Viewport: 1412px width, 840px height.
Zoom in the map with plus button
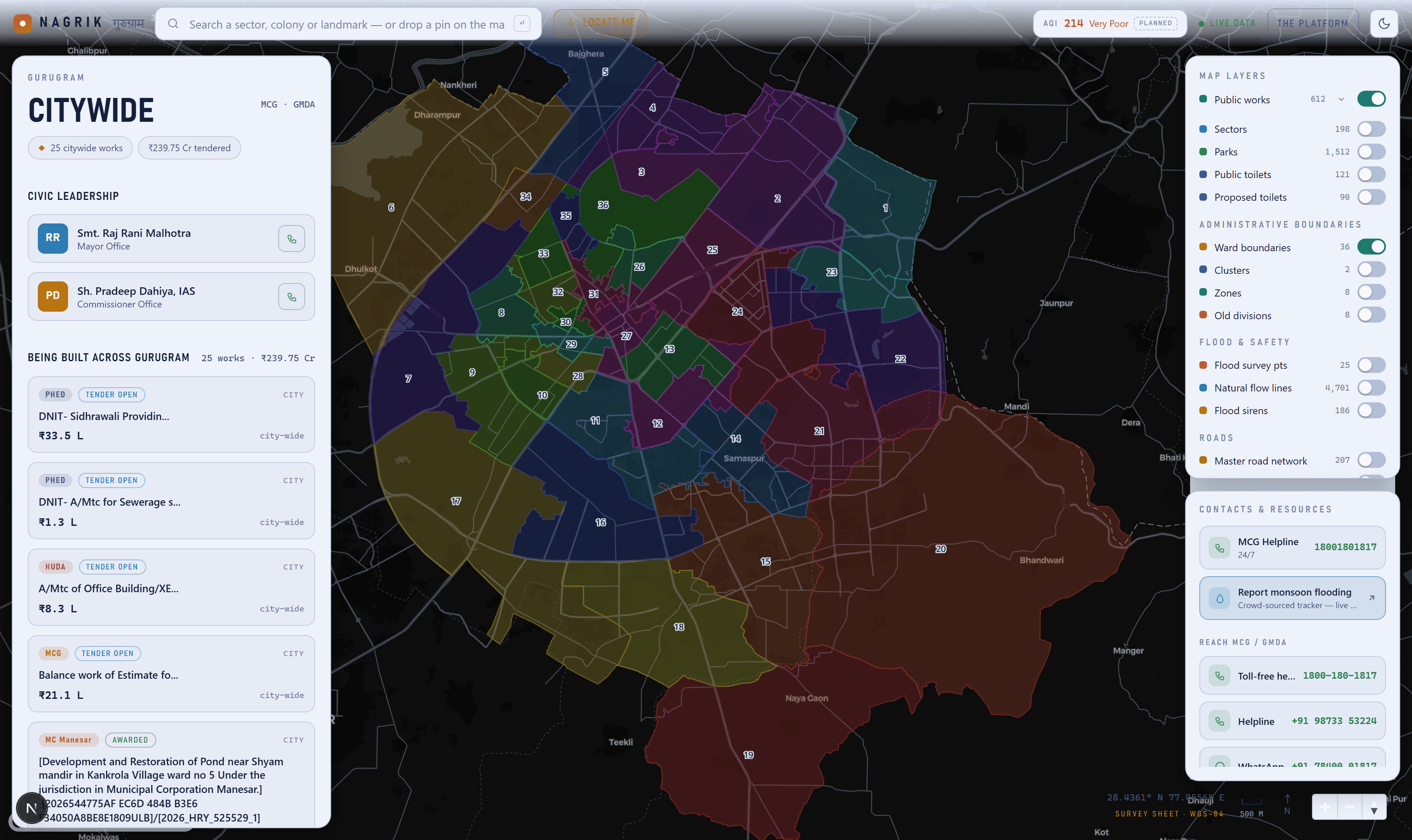(1325, 807)
